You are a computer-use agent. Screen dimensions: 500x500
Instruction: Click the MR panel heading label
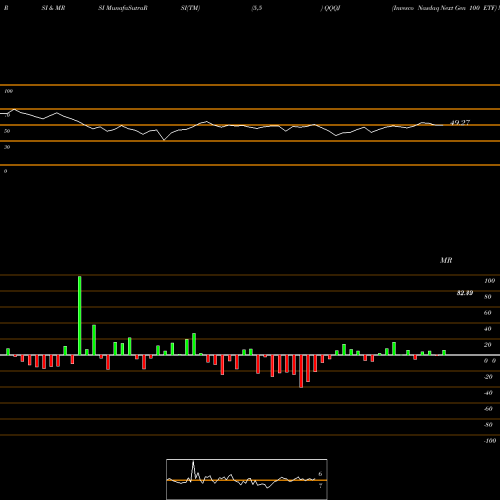point(446,260)
